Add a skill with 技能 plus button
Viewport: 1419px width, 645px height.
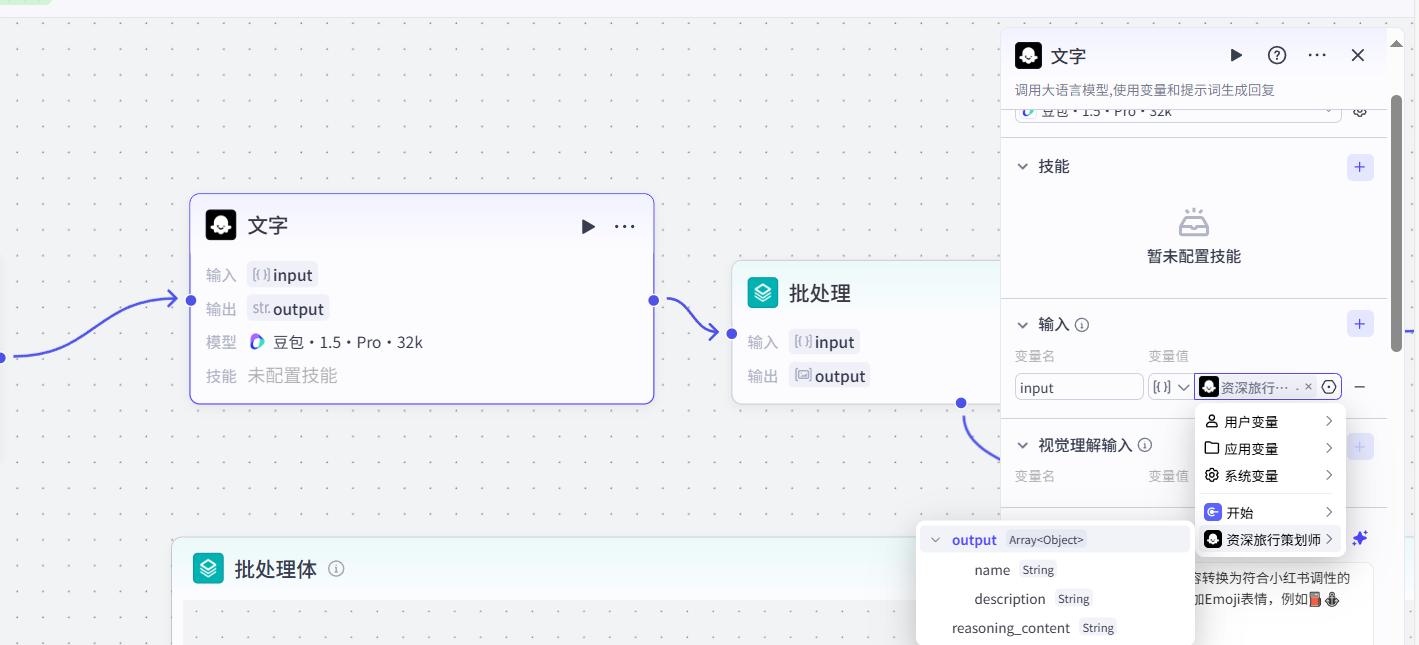(1359, 167)
